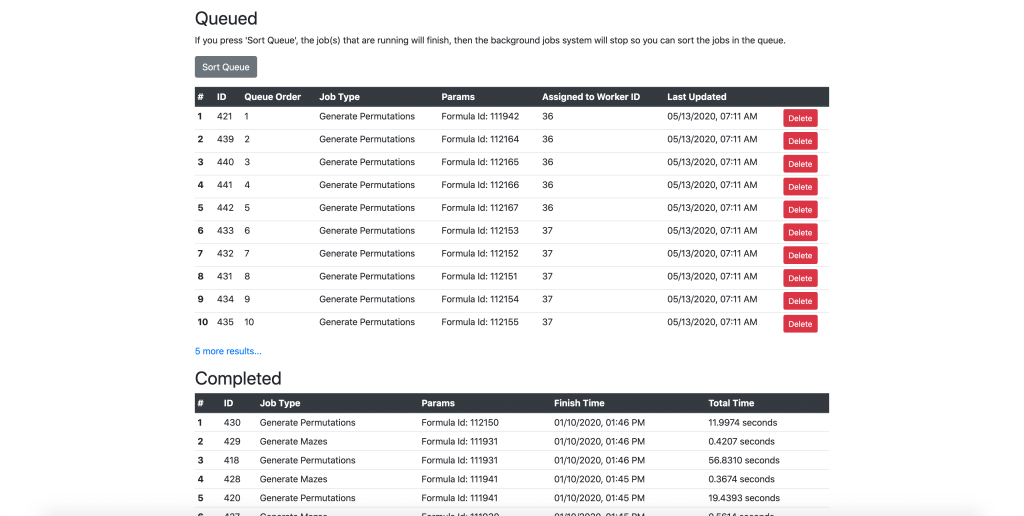The width and height of the screenshot is (1024, 516).
Task: Delete queued job ID 432
Action: [x=800, y=255]
